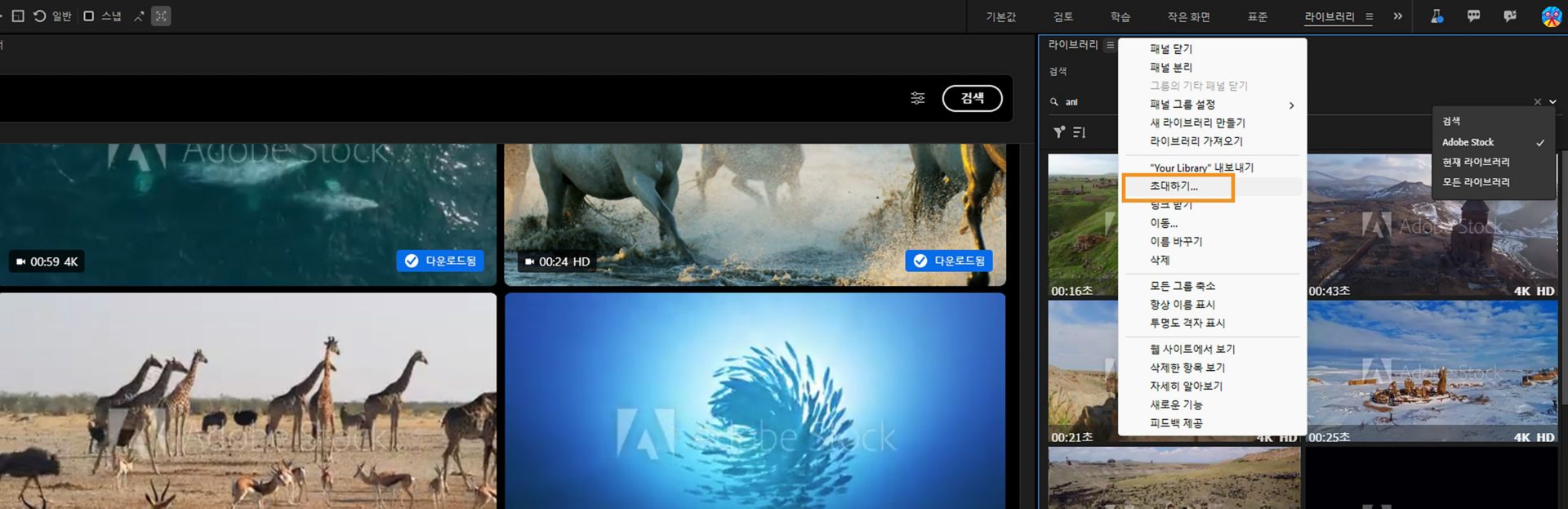Click the circular reset arrow beside 일반
Screen dimensions: 1568x509
click(39, 16)
